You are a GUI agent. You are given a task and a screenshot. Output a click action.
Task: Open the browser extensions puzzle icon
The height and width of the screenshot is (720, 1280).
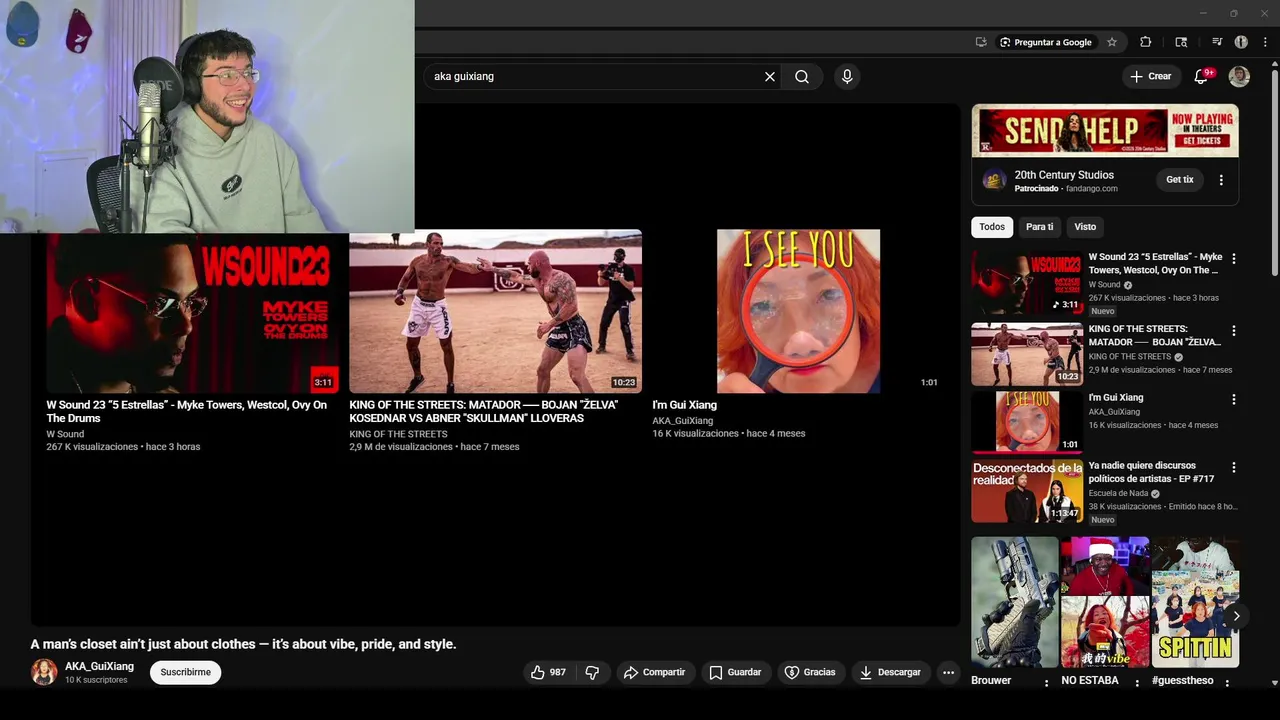1146,42
